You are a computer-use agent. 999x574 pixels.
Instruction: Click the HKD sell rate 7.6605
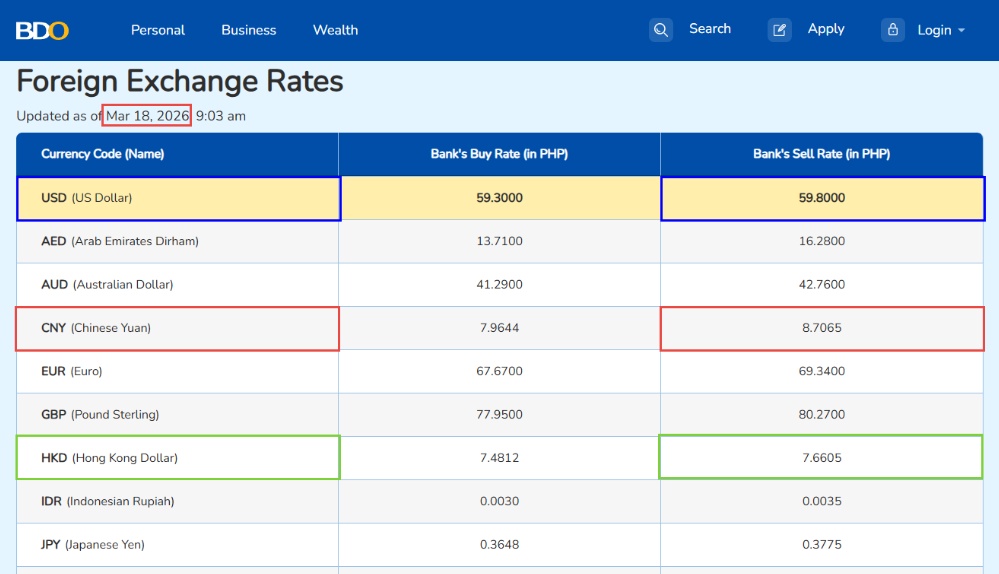click(x=821, y=458)
